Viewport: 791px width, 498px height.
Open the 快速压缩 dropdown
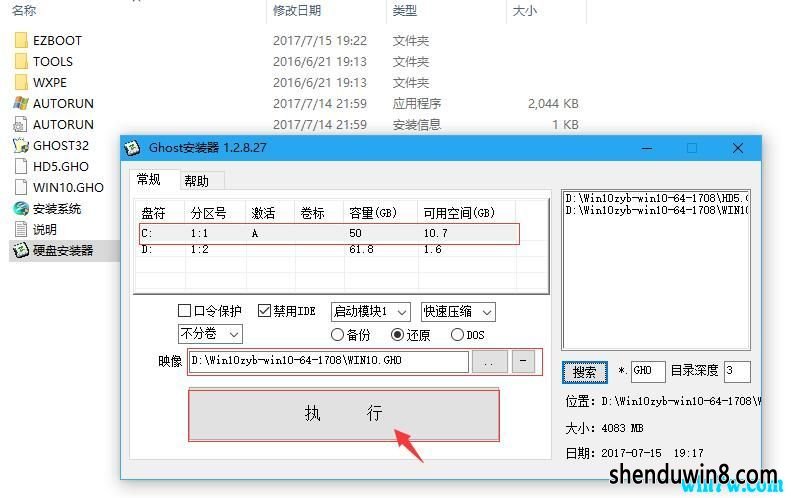458,312
